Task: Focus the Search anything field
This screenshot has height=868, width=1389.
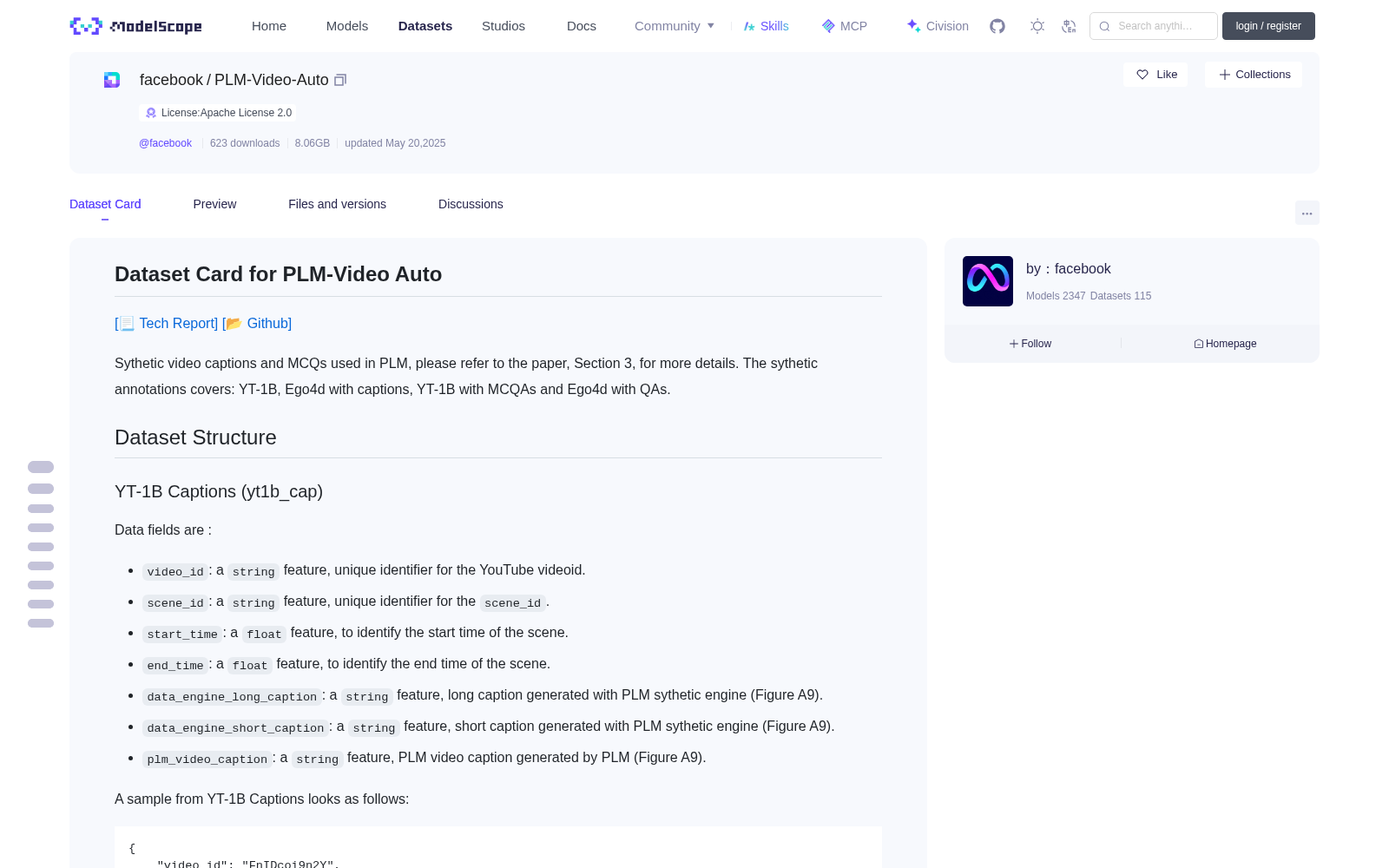Action: click(x=1154, y=26)
